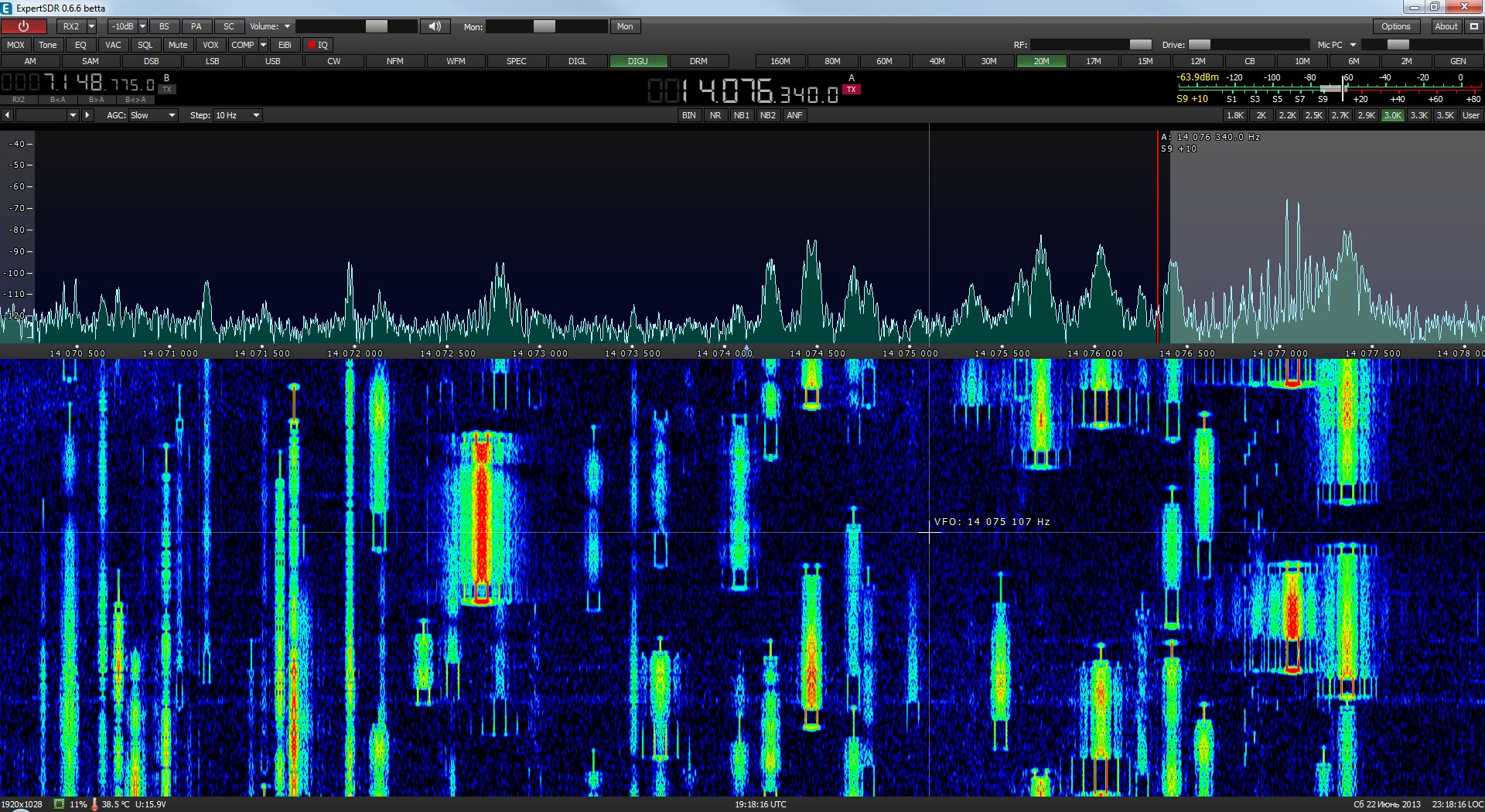Viewport: 1485px width, 812px height.
Task: Toggle the ANF auto notch filter
Action: pos(794,115)
